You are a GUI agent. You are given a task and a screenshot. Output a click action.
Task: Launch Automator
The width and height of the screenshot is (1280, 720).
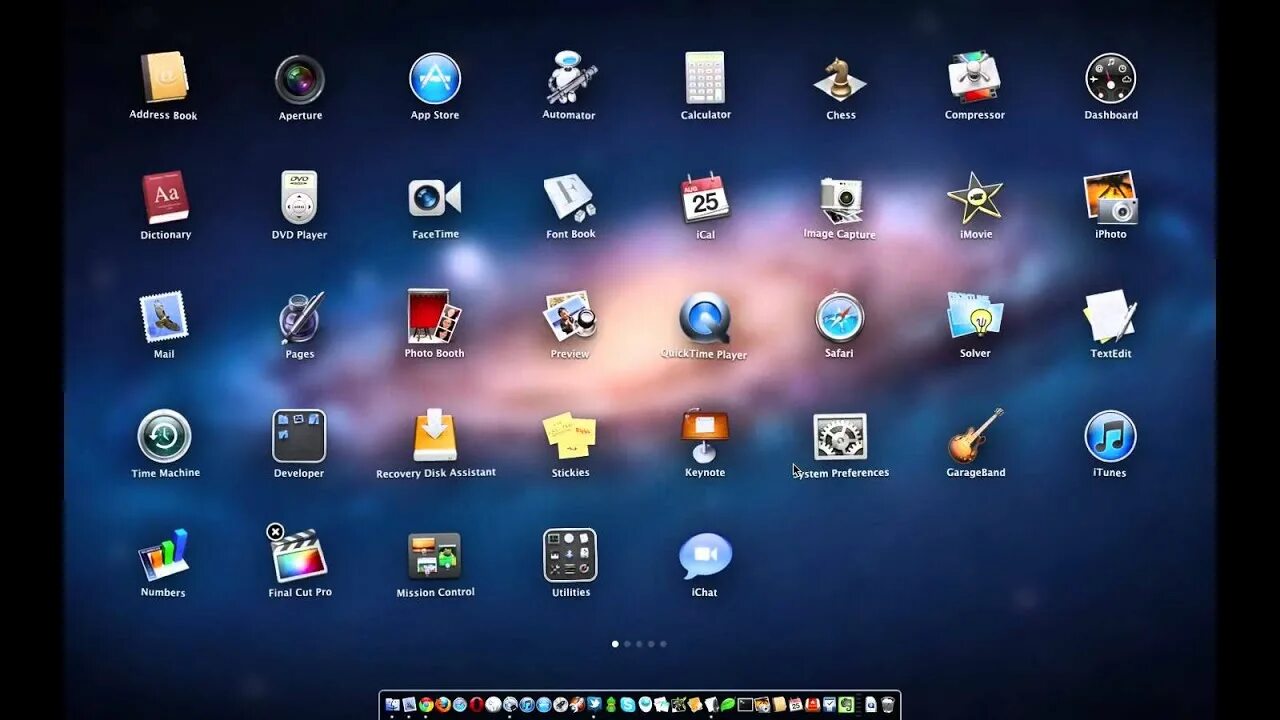(x=570, y=78)
